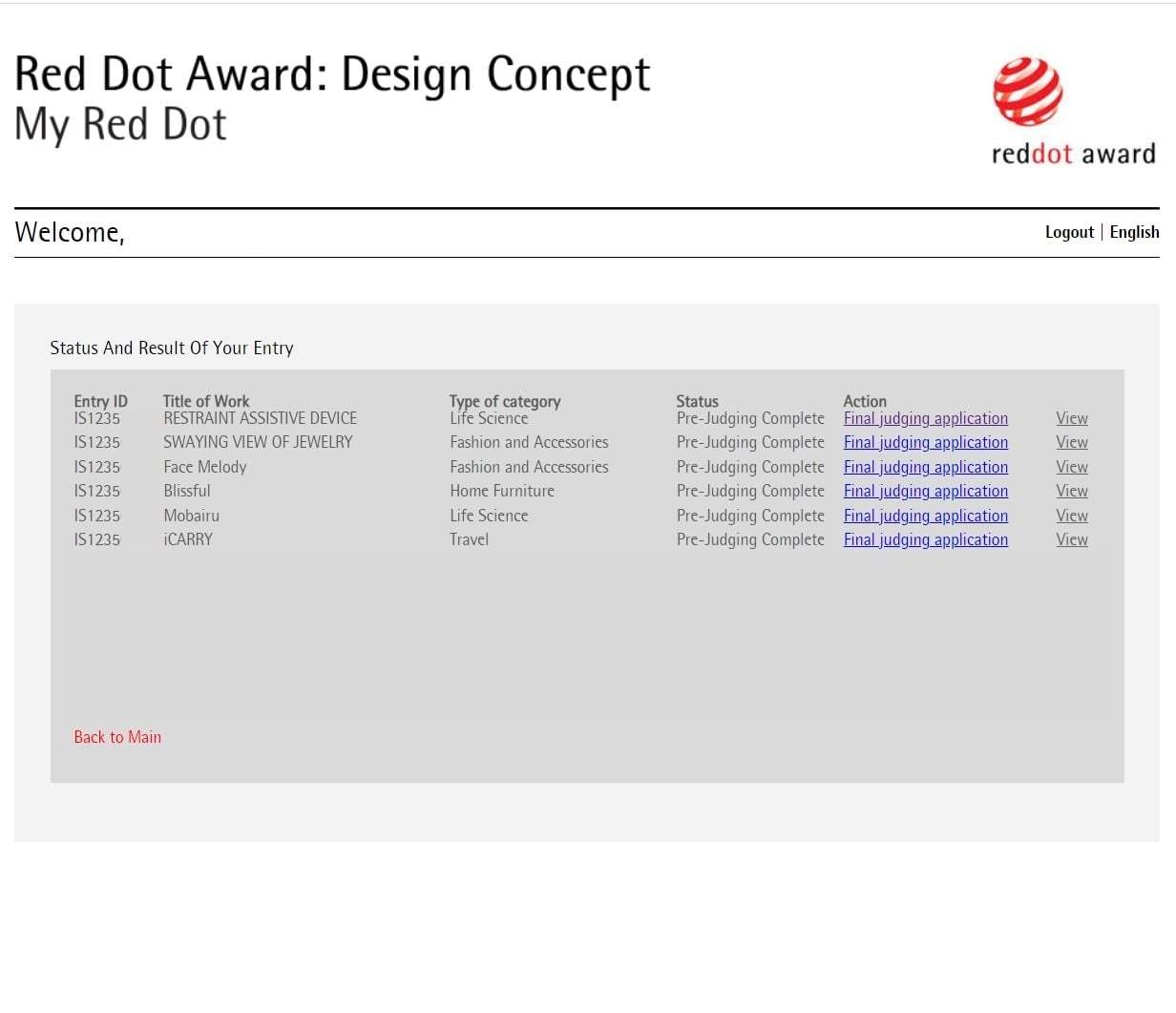View the Blissful entry

point(1072,491)
